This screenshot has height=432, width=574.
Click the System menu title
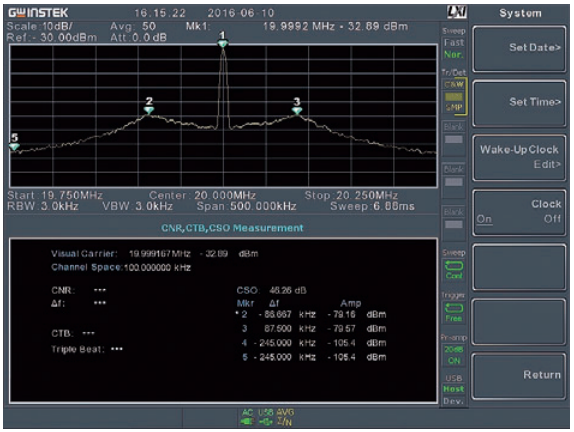tap(520, 13)
